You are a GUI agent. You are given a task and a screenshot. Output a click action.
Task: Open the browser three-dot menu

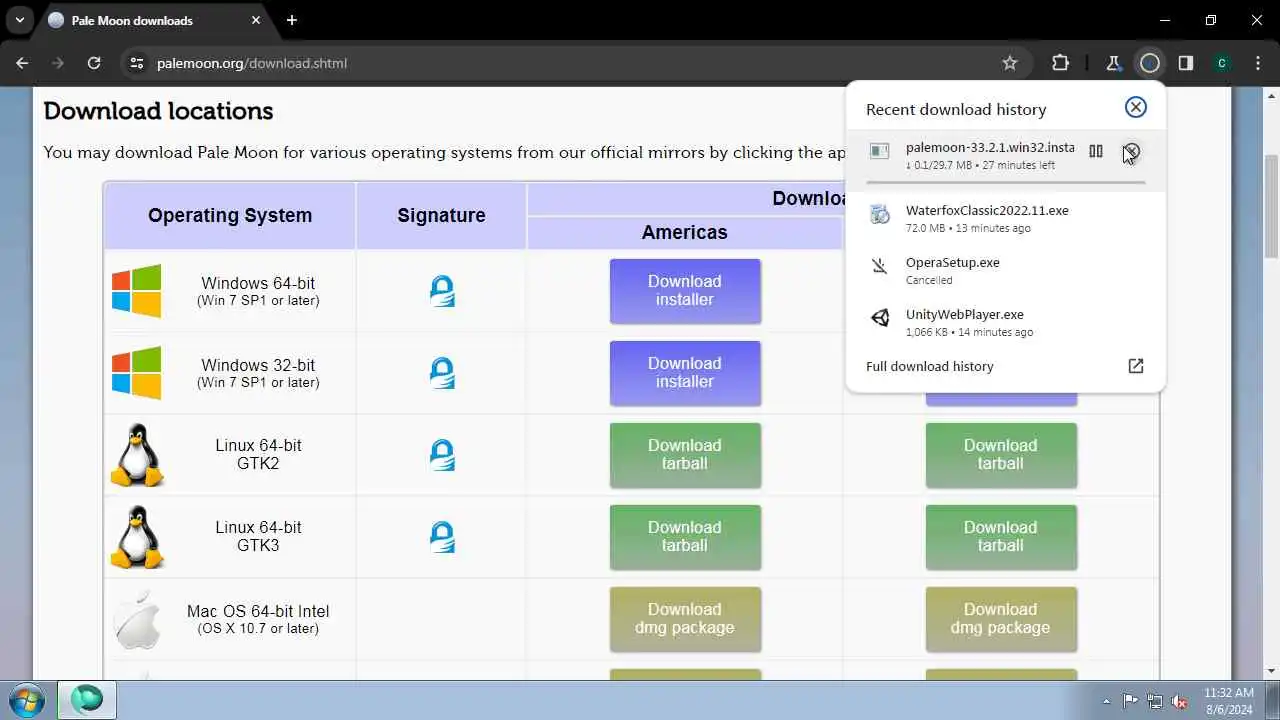1258,63
